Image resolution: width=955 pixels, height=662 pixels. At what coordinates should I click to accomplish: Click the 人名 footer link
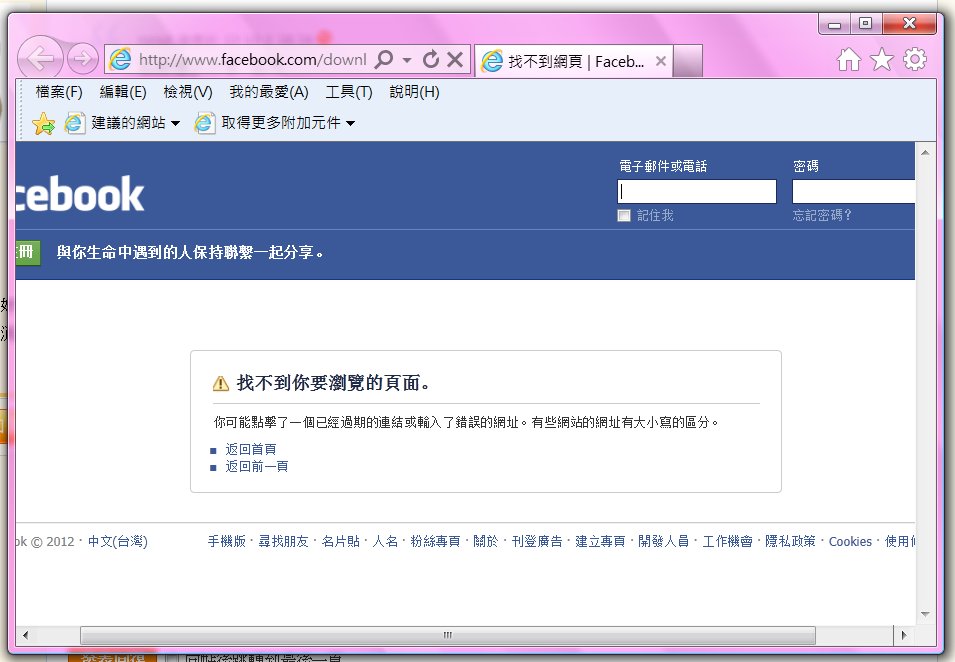coord(385,541)
